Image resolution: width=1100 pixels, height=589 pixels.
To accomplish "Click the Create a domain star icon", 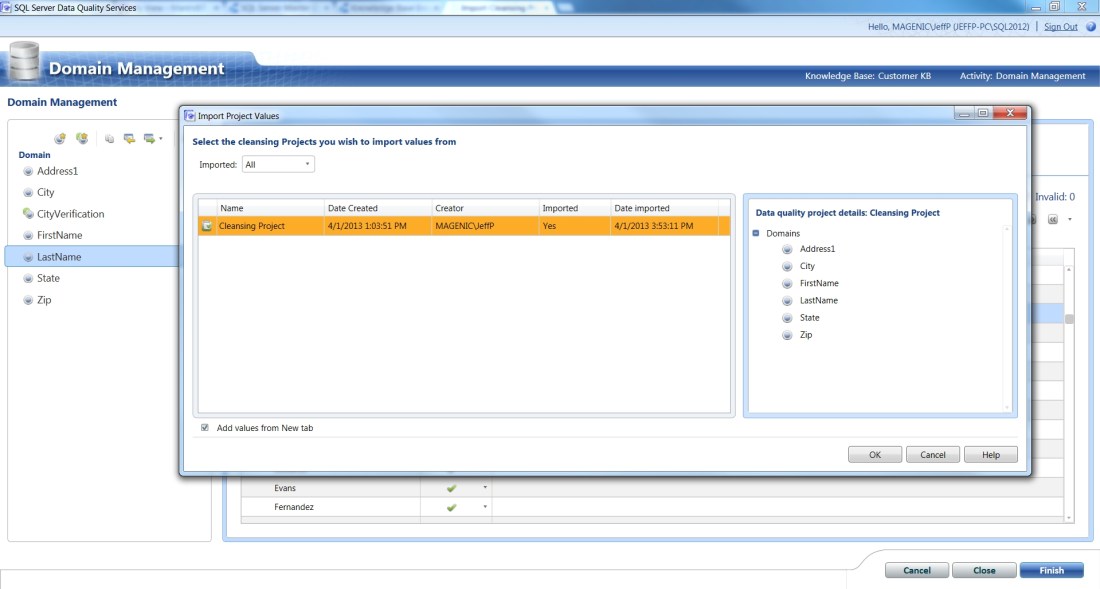I will [x=58, y=138].
